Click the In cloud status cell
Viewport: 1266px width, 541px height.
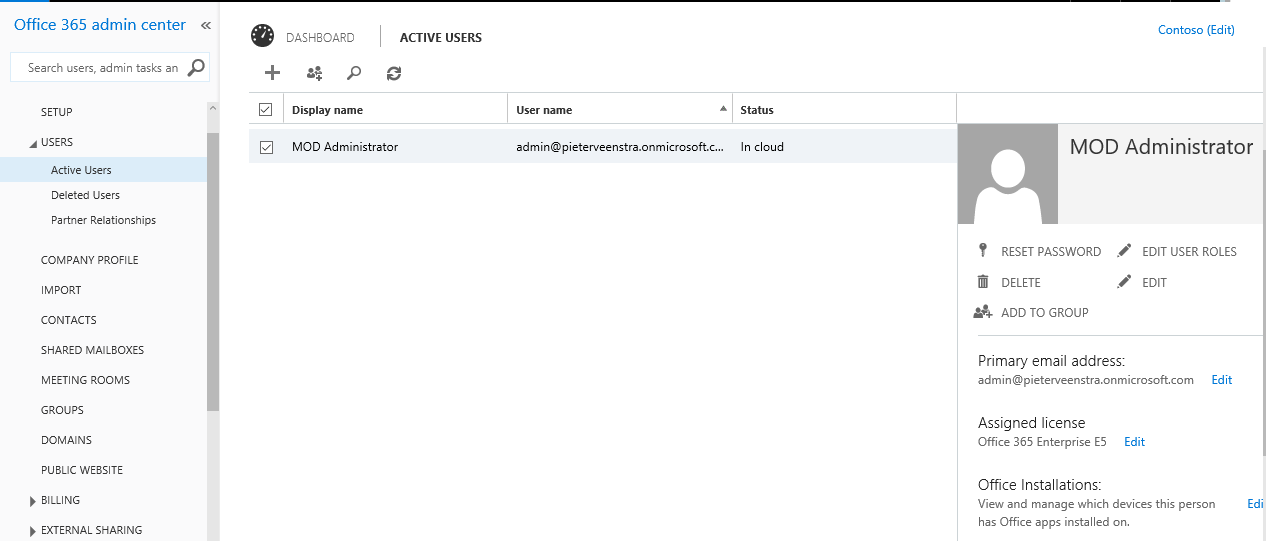[x=762, y=147]
